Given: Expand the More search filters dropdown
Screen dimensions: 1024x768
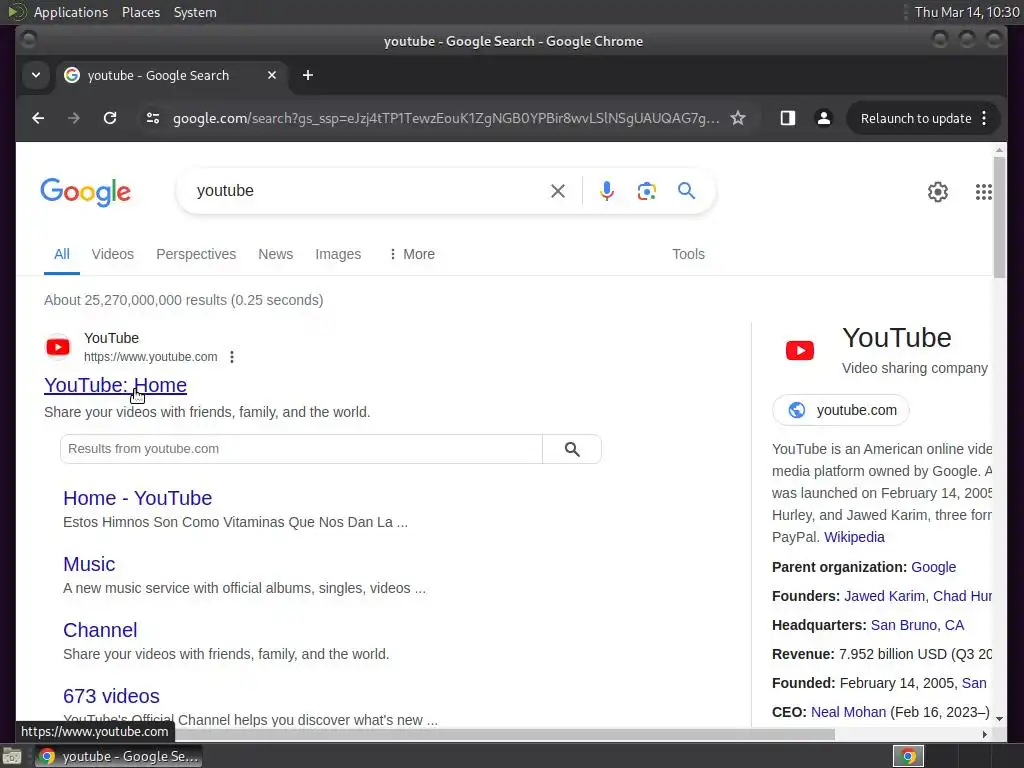Looking at the screenshot, I should coord(411,254).
